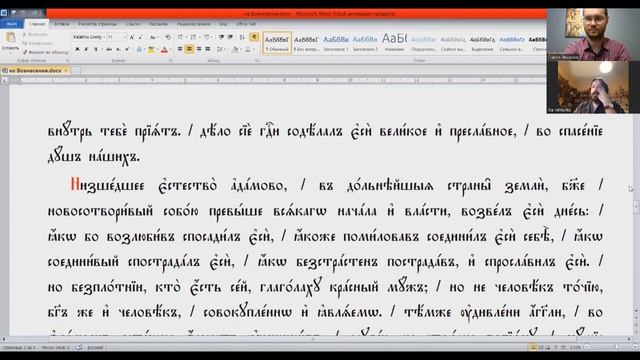Click the Clear Formatting eraser icon
The image size is (640, 360).
(168, 37)
